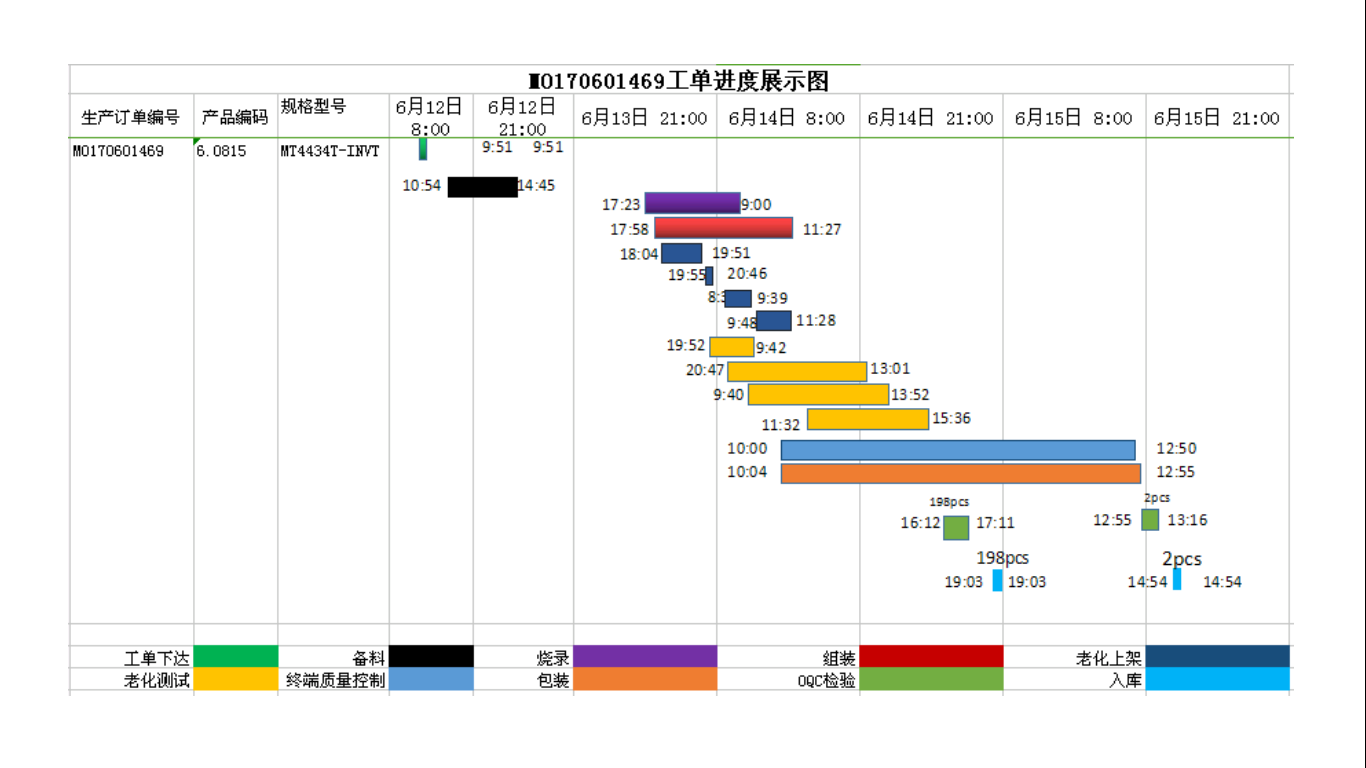Click the black 备料 legend swatch
Viewport: 1366px width, 768px height.
click(431, 657)
